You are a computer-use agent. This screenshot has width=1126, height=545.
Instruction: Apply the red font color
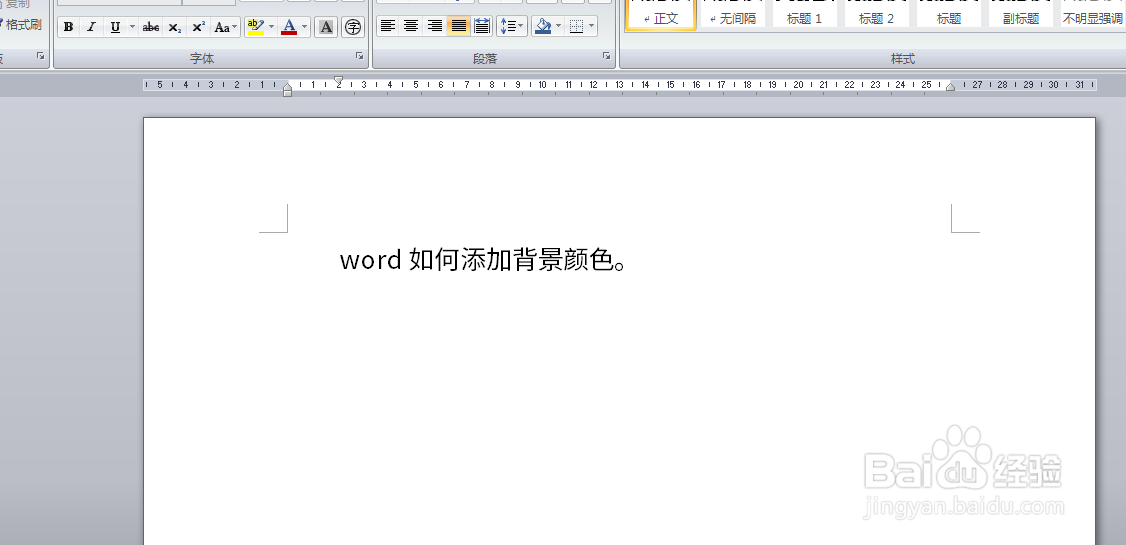[x=289, y=27]
